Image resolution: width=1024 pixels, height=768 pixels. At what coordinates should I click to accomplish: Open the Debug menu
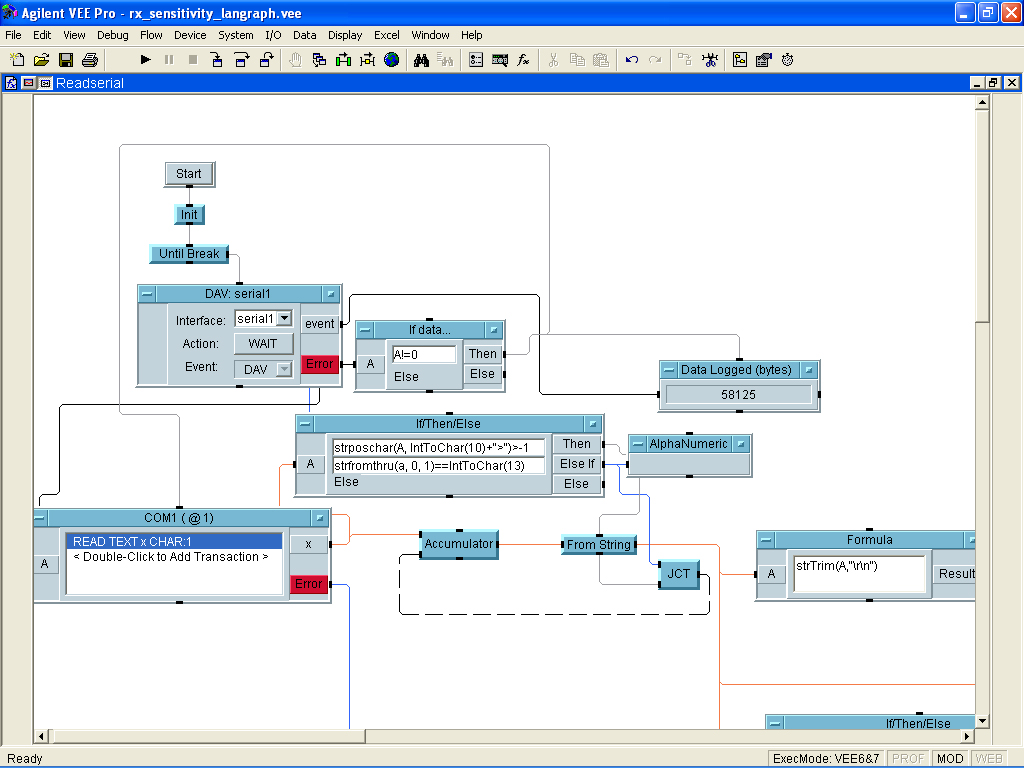coord(112,35)
